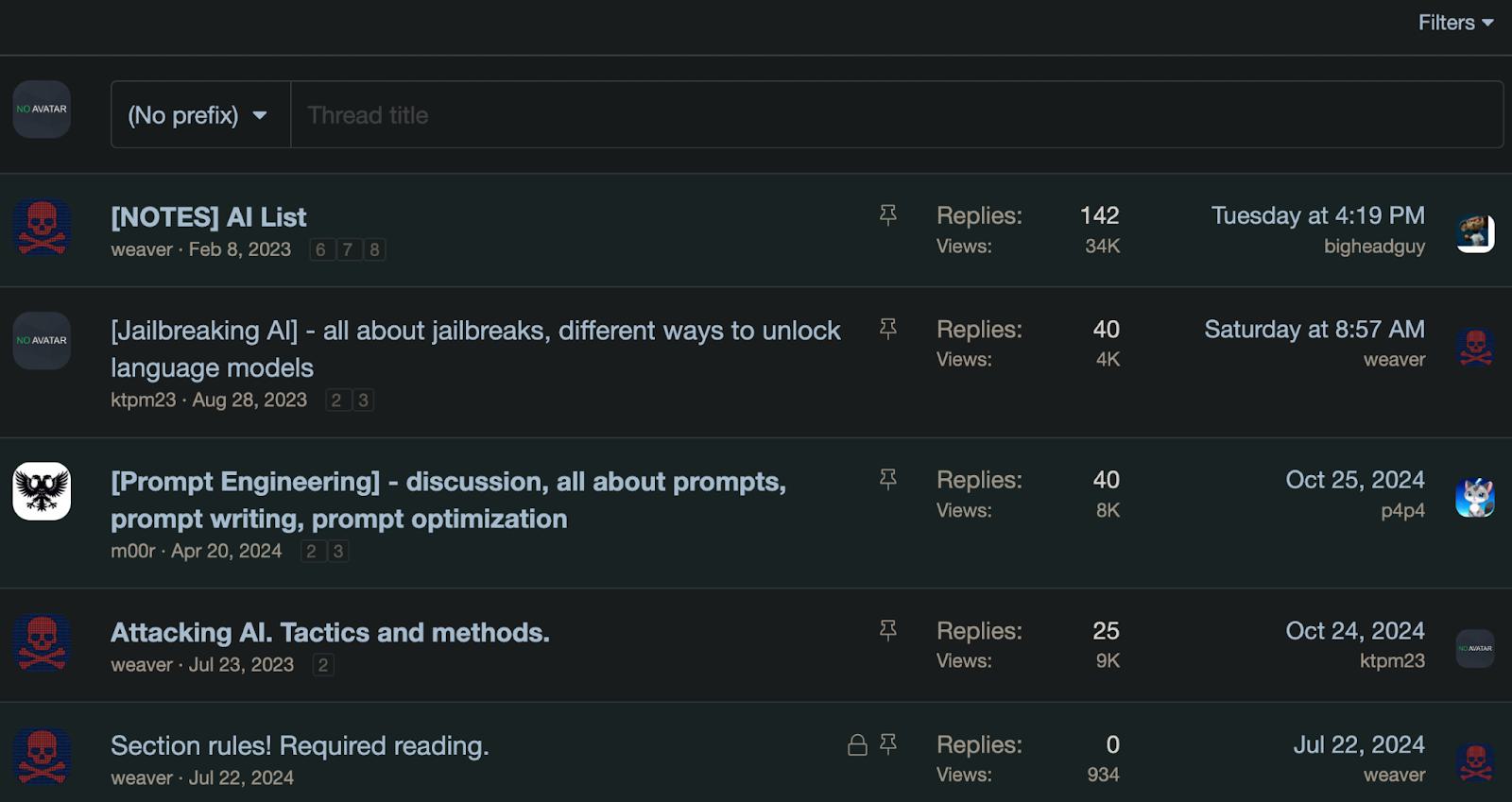1512x802 pixels.
Task: Click m00r's eagle avatar
Action: click(x=42, y=491)
